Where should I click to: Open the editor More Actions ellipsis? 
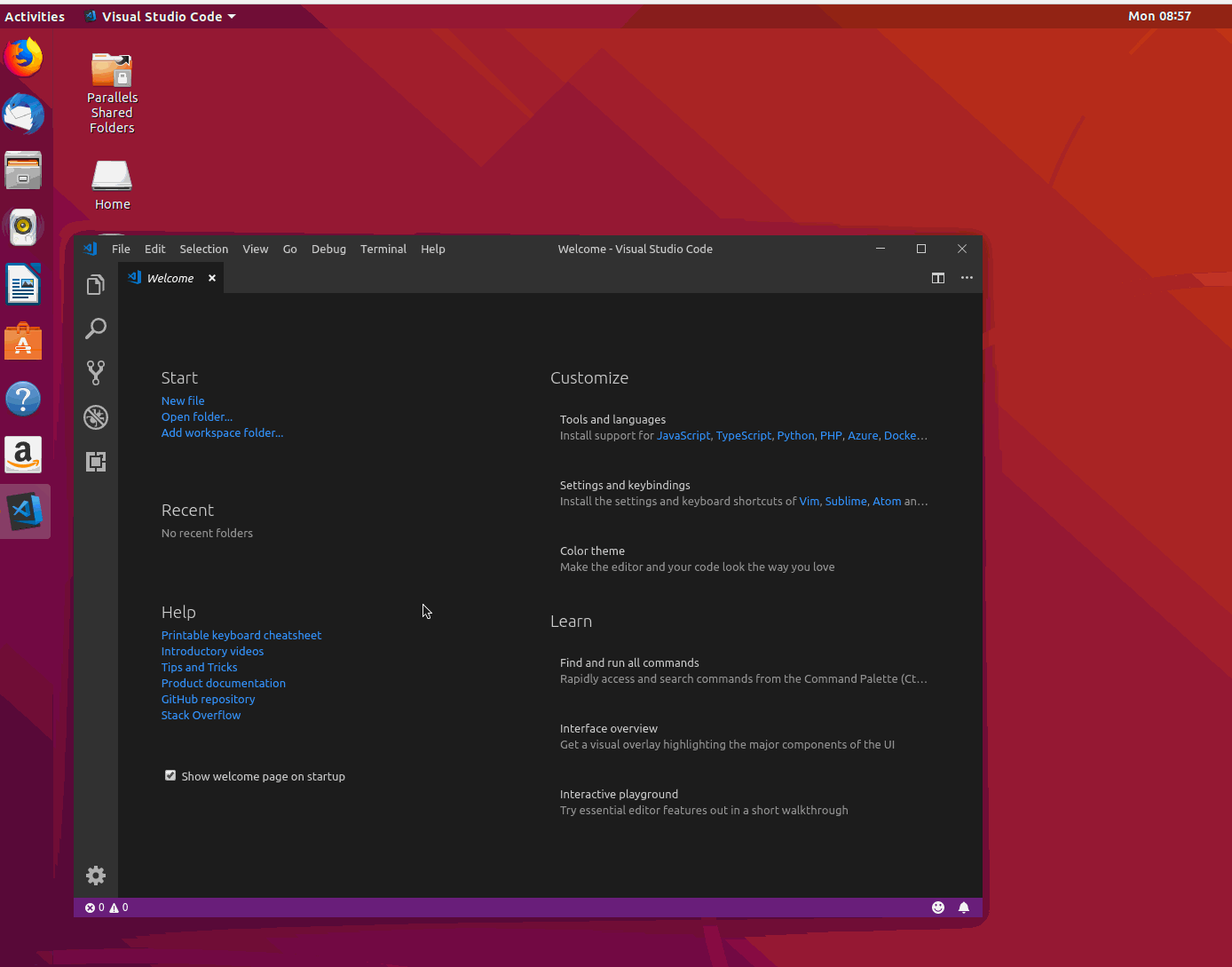pos(967,278)
